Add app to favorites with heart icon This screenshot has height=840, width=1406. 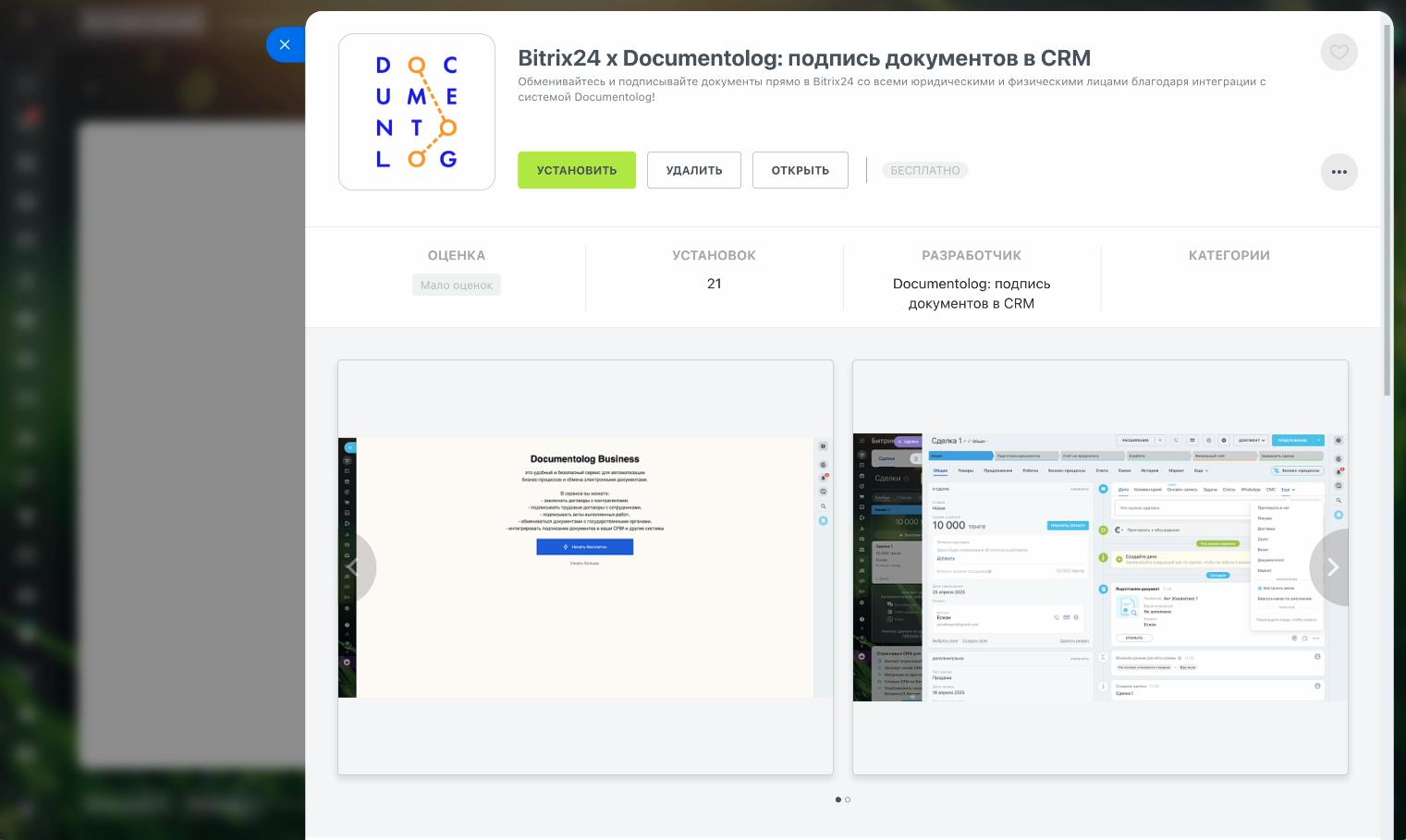pyautogui.click(x=1339, y=52)
